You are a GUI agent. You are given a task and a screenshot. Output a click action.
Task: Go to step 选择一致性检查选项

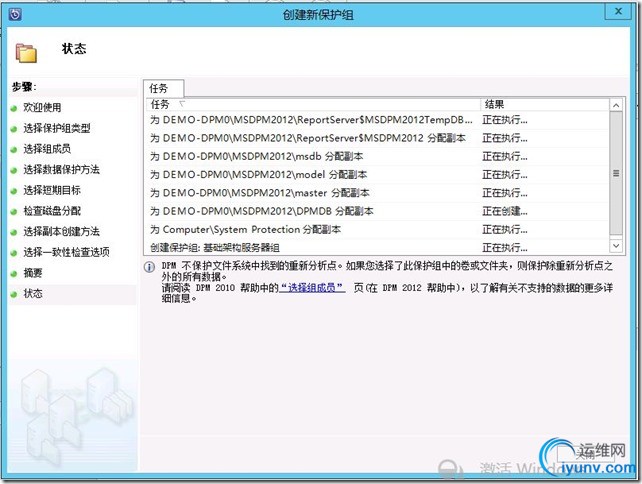(66, 252)
